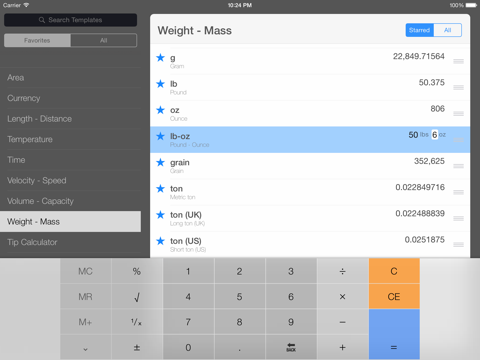The height and width of the screenshot is (360, 480).
Task: Tap the reciprocal 1/x key
Action: [x=137, y=322]
